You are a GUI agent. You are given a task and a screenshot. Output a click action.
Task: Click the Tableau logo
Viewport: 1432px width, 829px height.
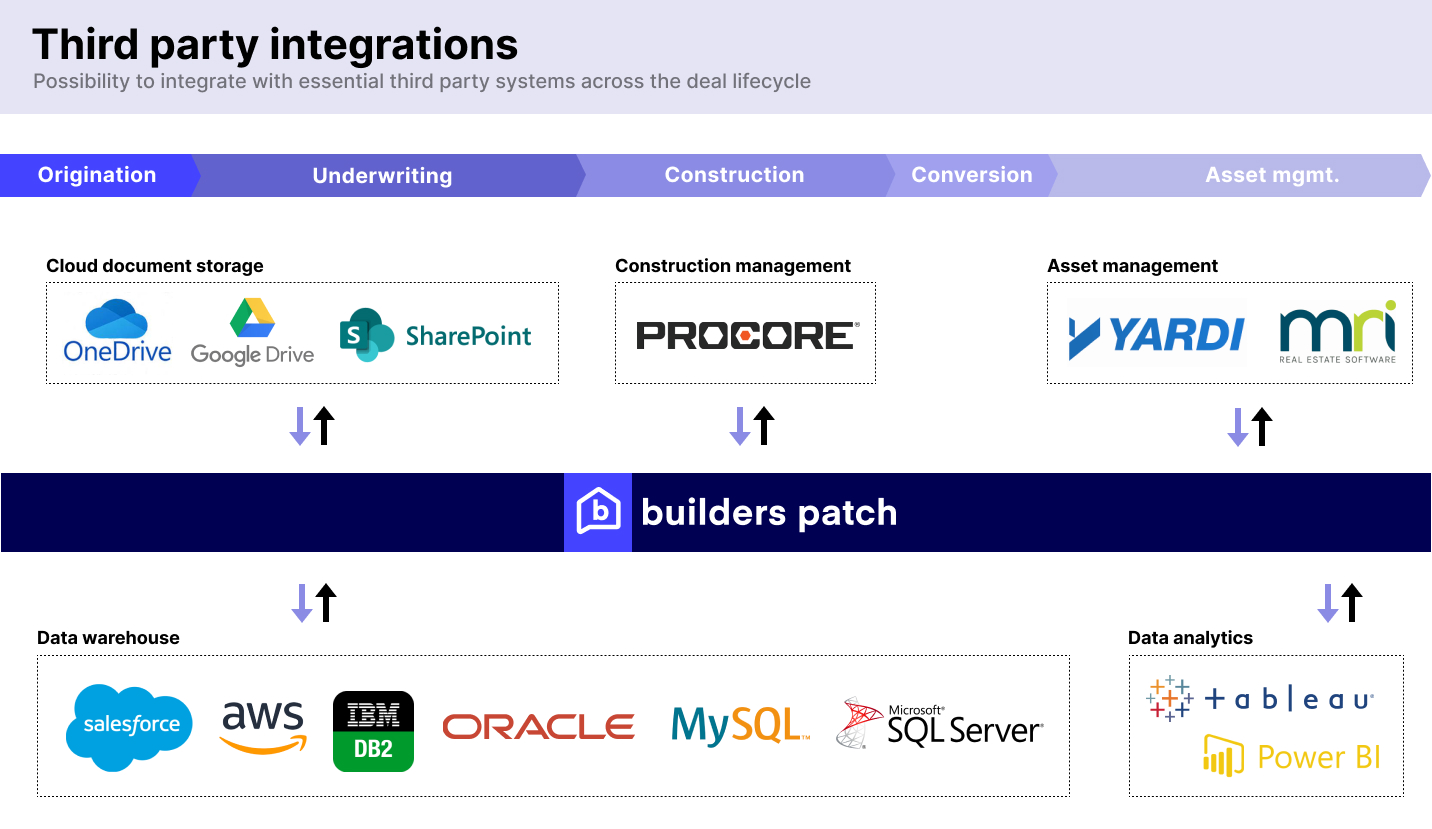coord(1260,698)
